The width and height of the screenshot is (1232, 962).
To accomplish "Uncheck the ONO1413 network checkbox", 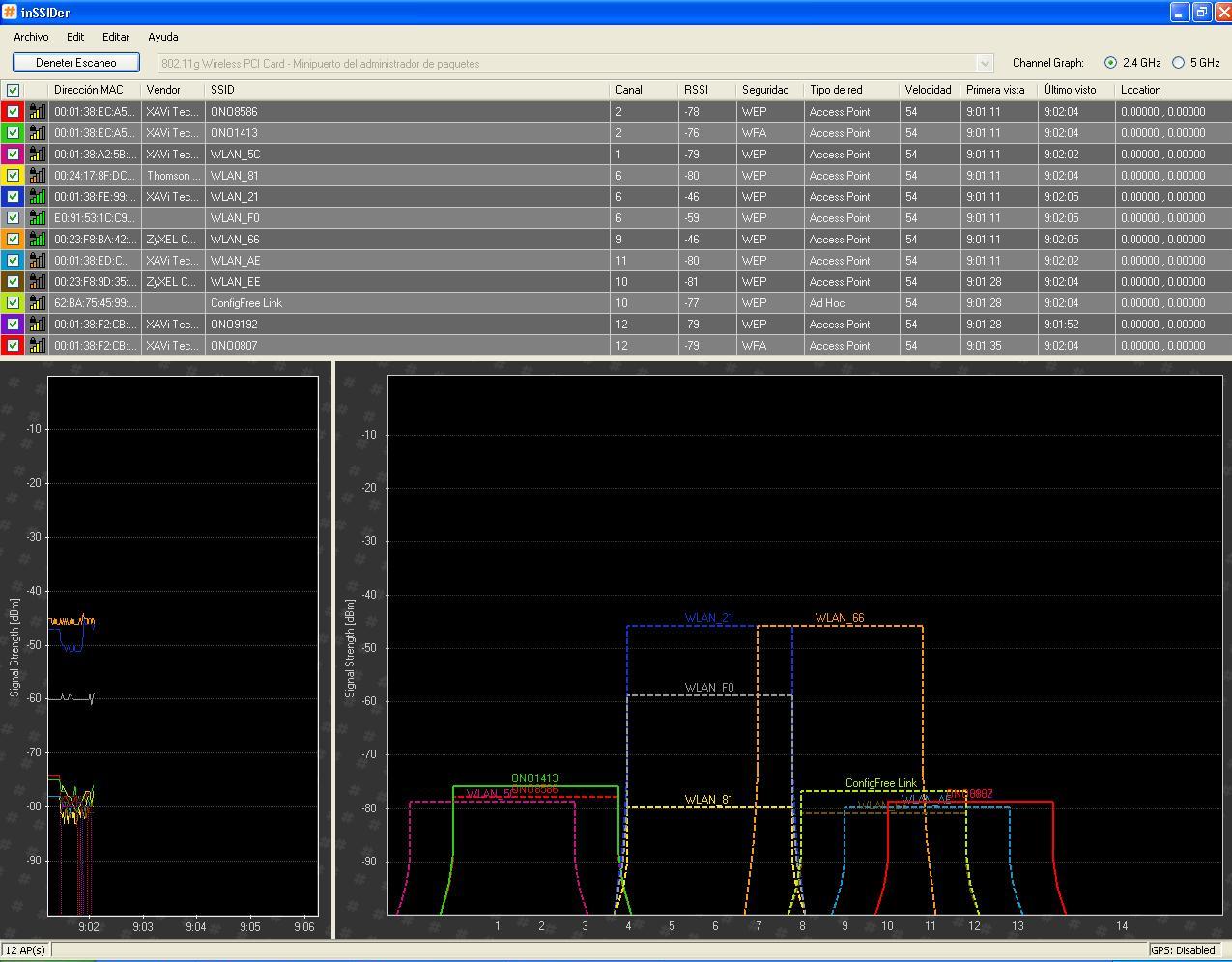I will [13, 133].
